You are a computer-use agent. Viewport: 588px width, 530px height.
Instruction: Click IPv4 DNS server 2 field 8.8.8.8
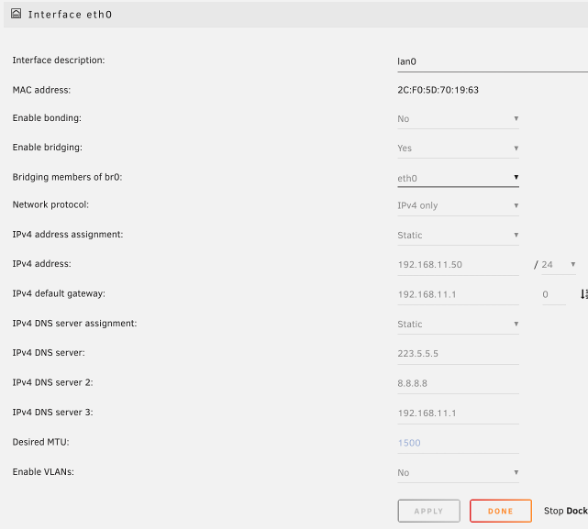pyautogui.click(x=458, y=383)
